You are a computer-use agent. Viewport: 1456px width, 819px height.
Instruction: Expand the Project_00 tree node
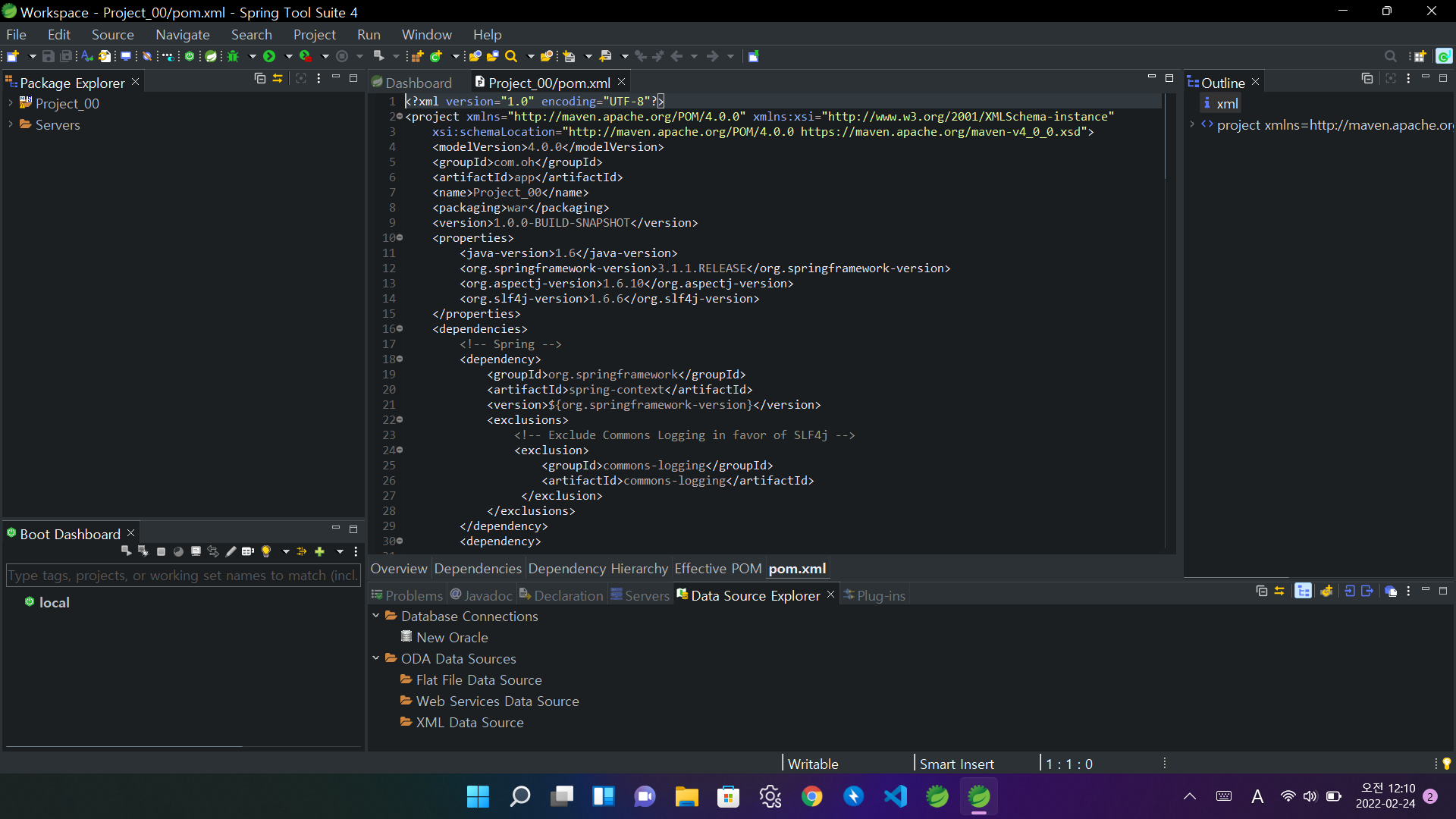click(x=11, y=103)
